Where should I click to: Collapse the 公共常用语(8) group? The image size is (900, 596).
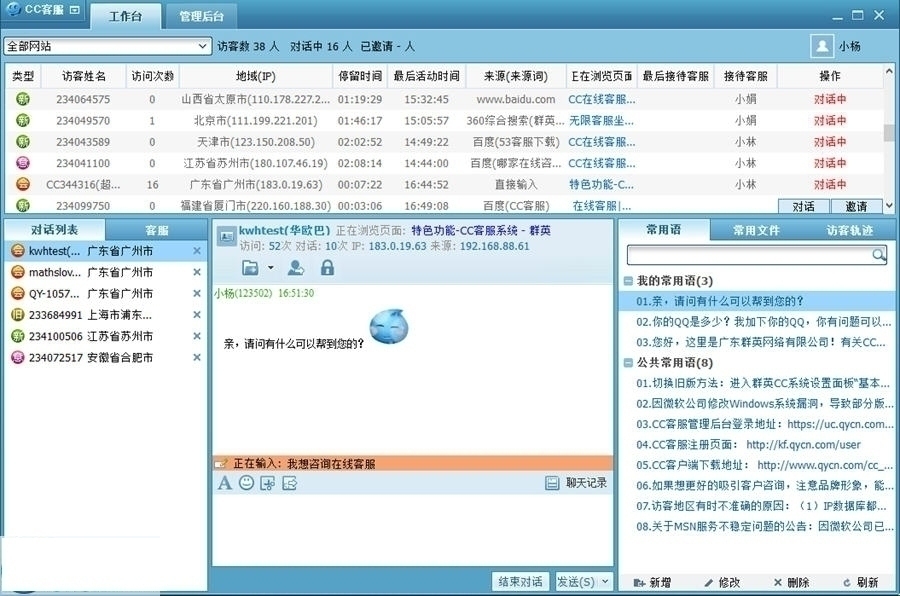pyautogui.click(x=628, y=362)
